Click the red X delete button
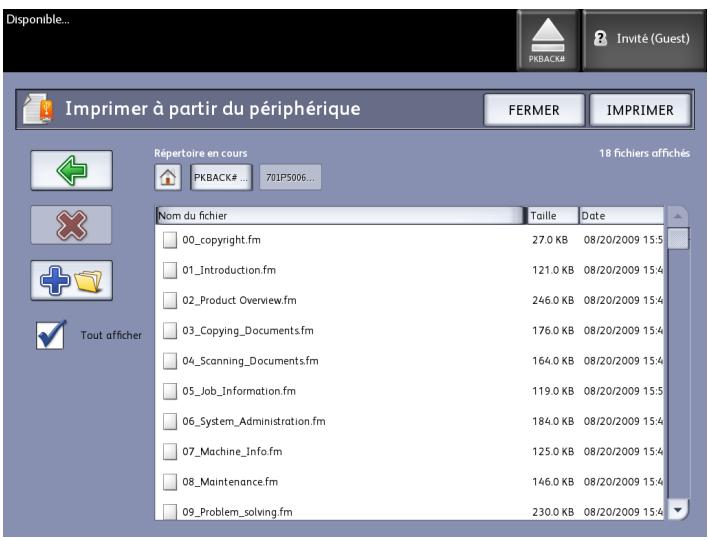The width and height of the screenshot is (709, 540). pyautogui.click(x=71, y=225)
